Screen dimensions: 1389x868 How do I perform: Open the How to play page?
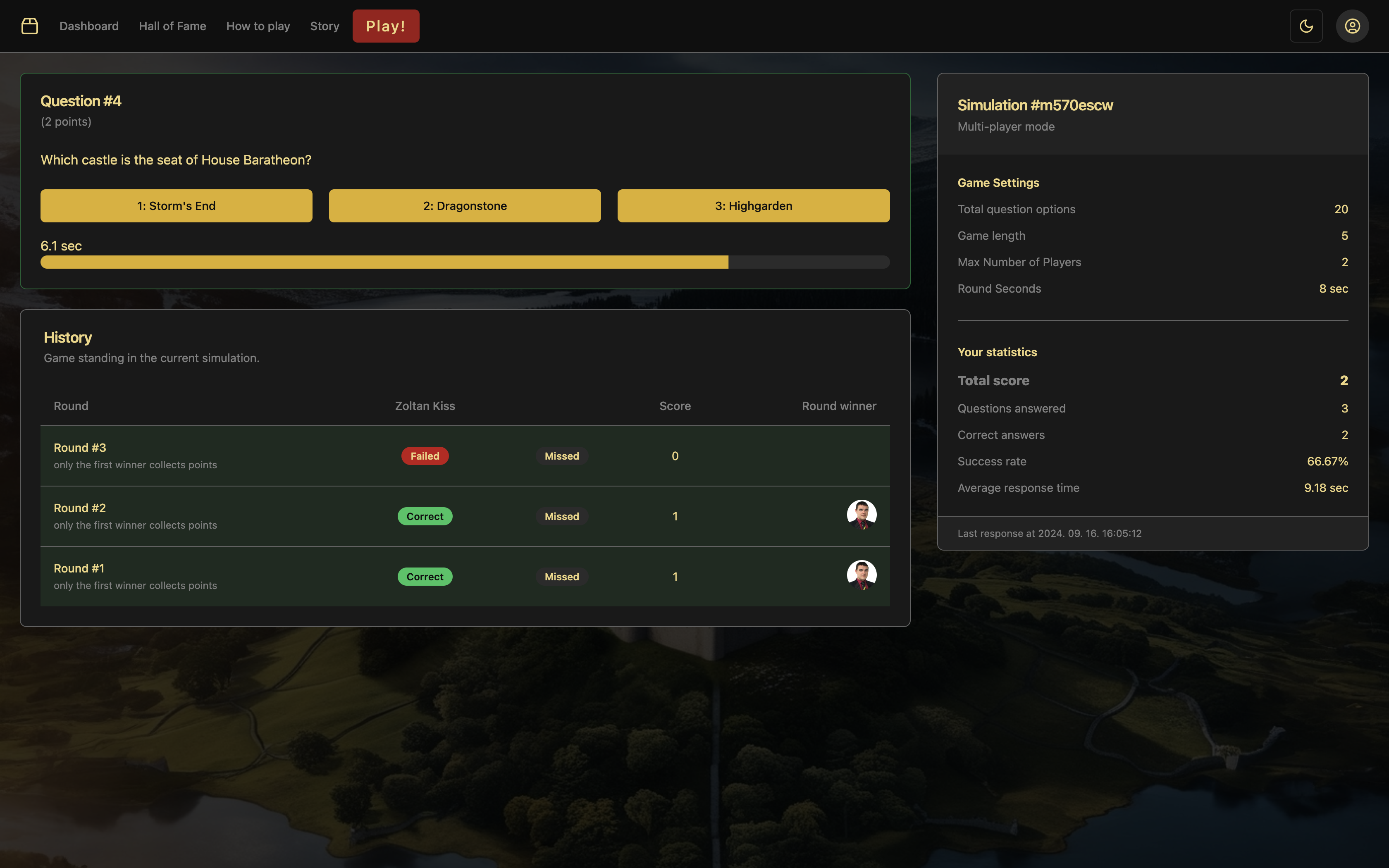258,26
